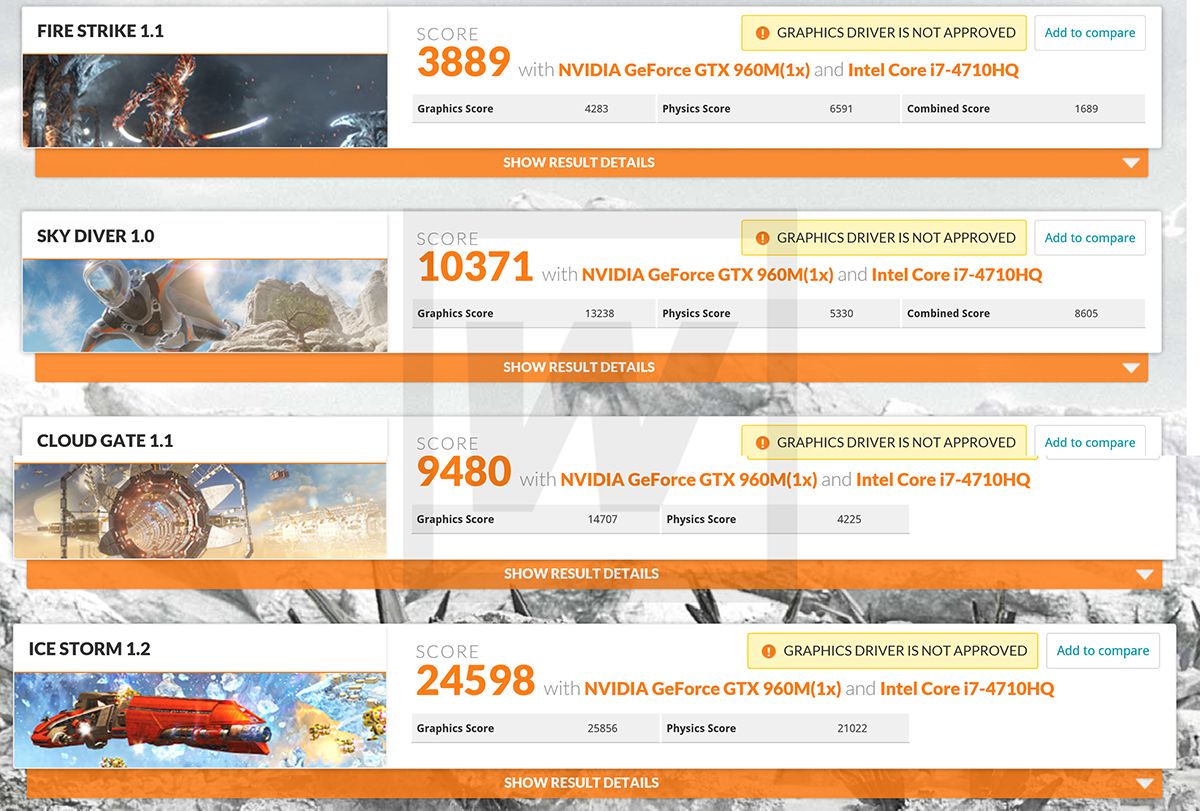
Task: Click GTX 960M link in Ice Storm result
Action: pos(712,689)
